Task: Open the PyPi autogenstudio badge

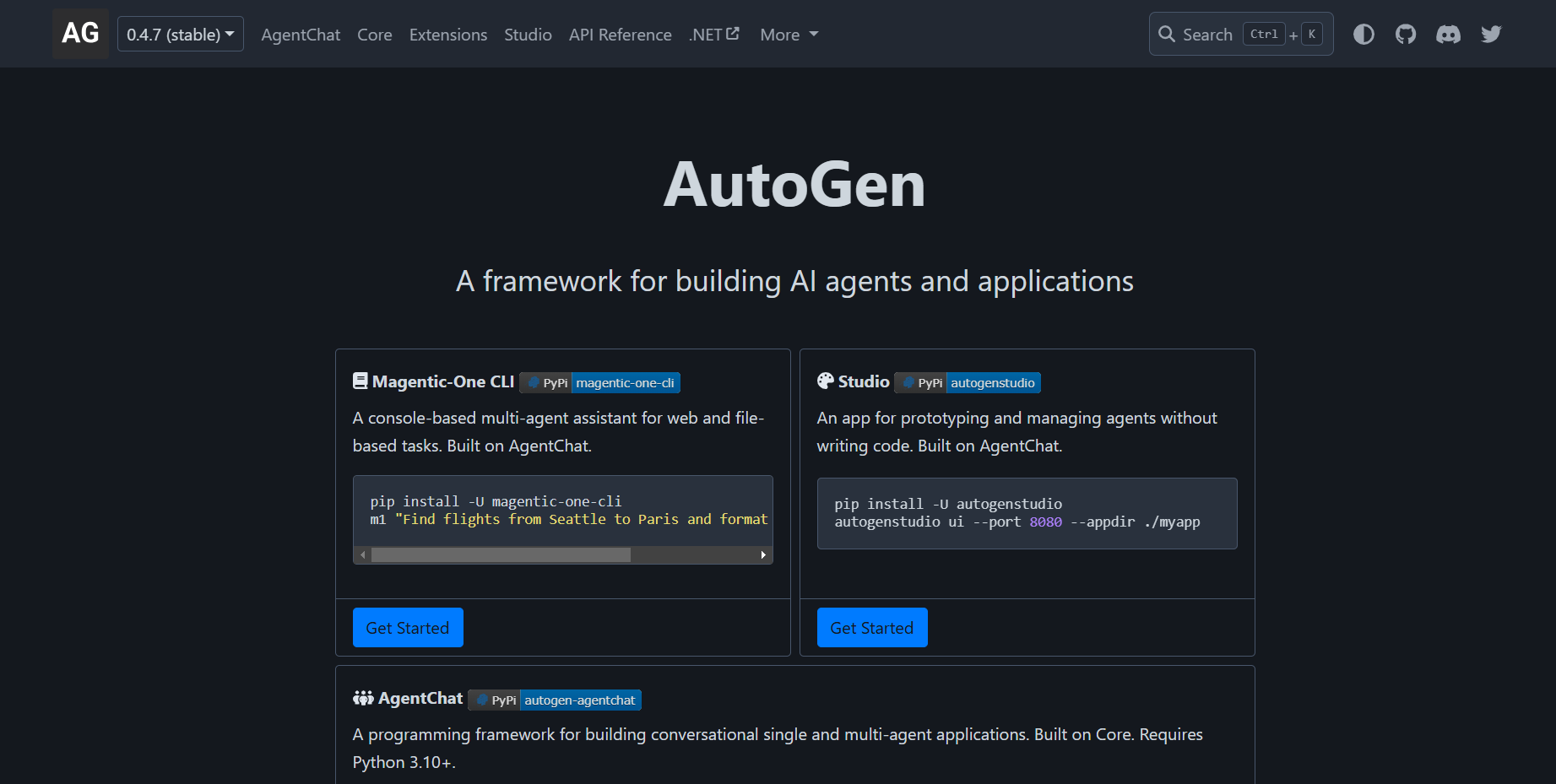Action: 968,382
